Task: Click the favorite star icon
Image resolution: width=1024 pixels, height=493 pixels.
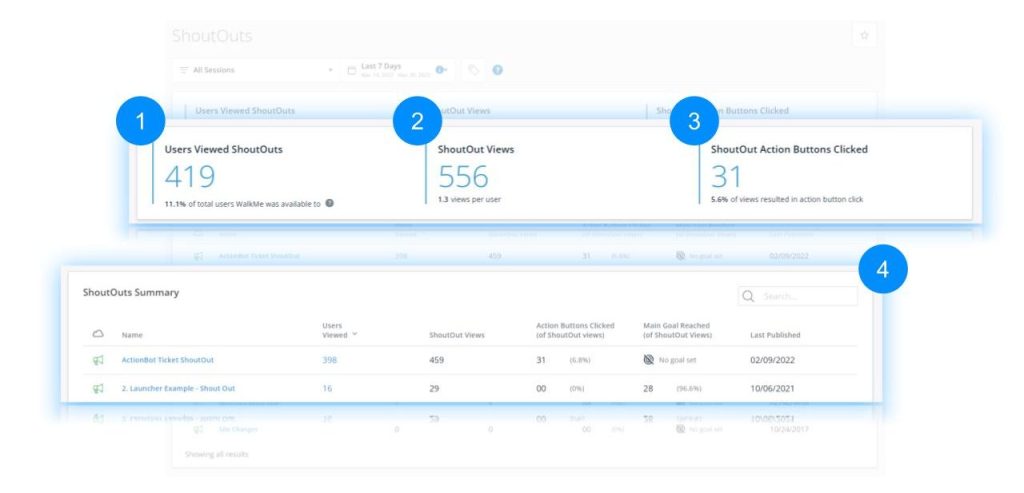Action: pyautogui.click(x=864, y=36)
